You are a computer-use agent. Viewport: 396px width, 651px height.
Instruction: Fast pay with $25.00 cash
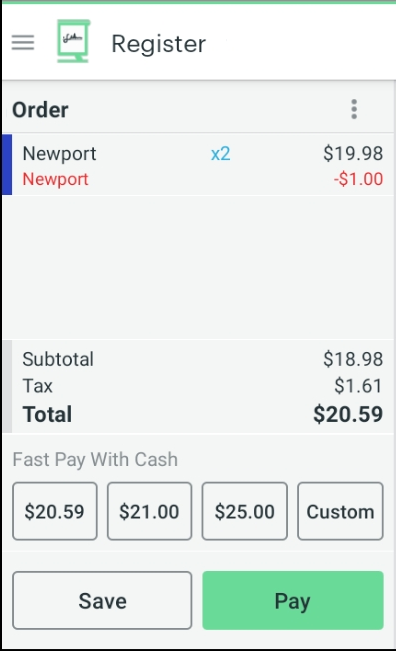point(244,511)
